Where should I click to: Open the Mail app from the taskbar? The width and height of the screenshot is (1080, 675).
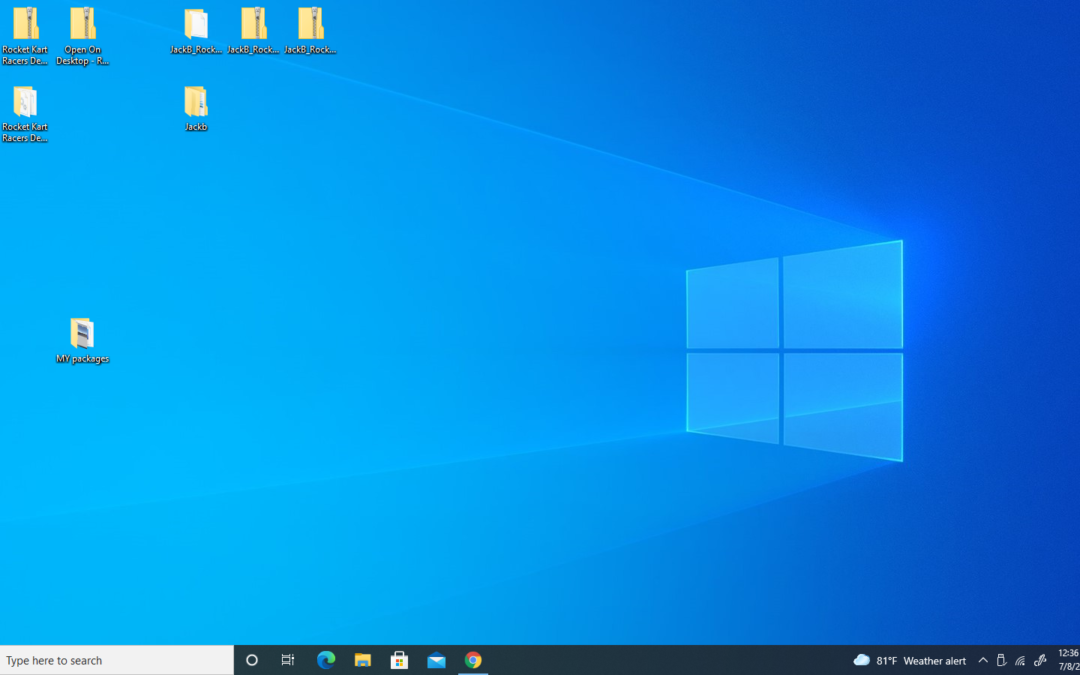tap(436, 661)
